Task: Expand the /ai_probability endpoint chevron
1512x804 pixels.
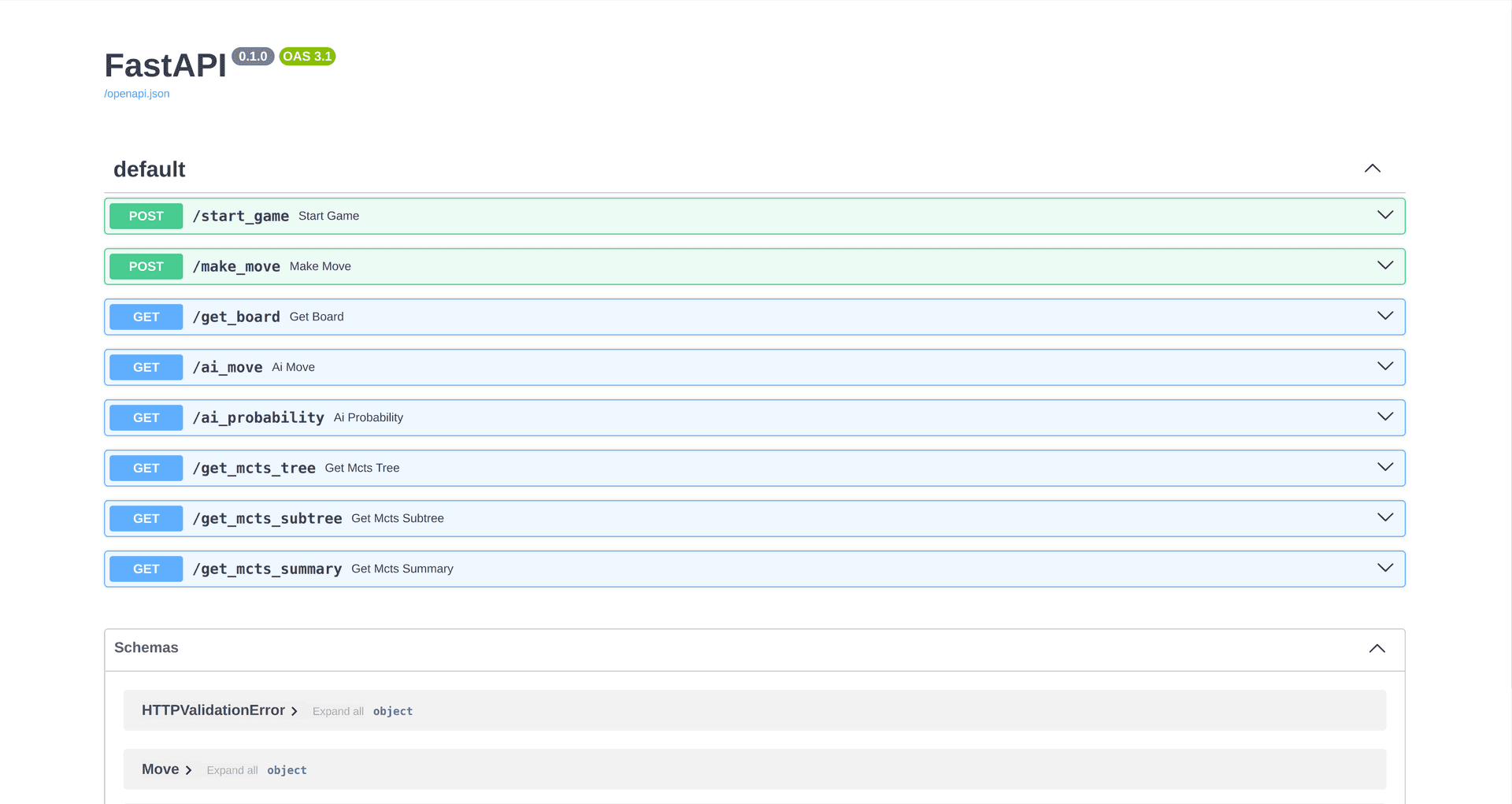Action: 1385,417
